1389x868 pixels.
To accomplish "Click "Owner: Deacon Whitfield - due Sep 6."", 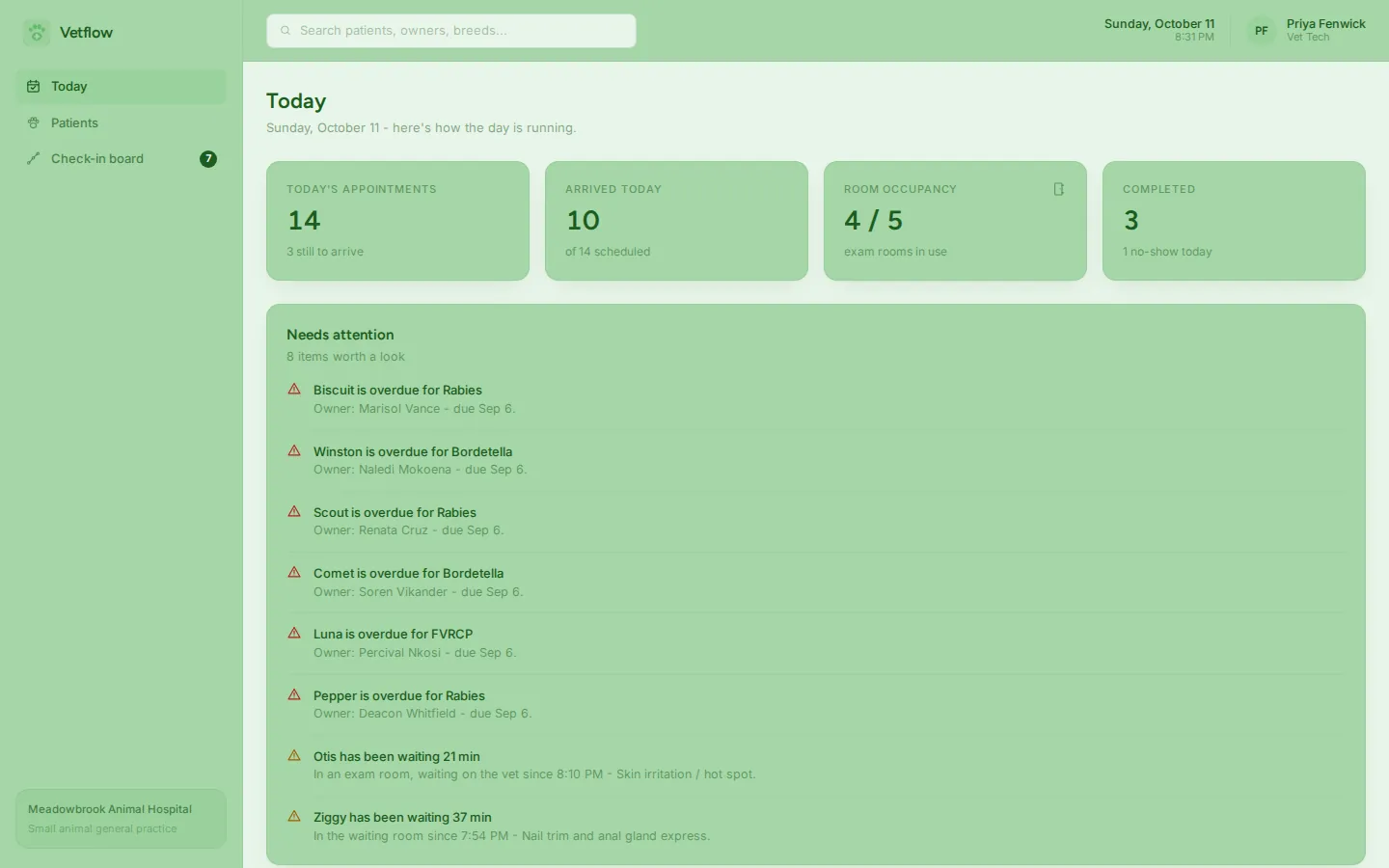I will point(422,714).
